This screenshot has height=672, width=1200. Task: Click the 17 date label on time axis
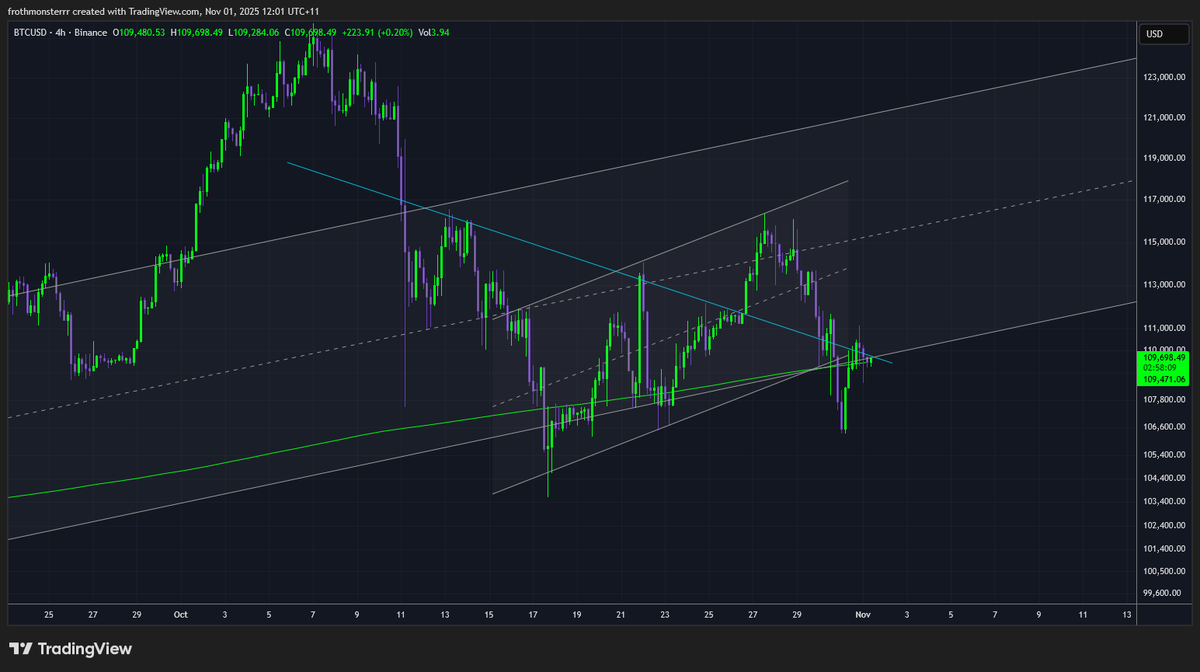tap(533, 614)
